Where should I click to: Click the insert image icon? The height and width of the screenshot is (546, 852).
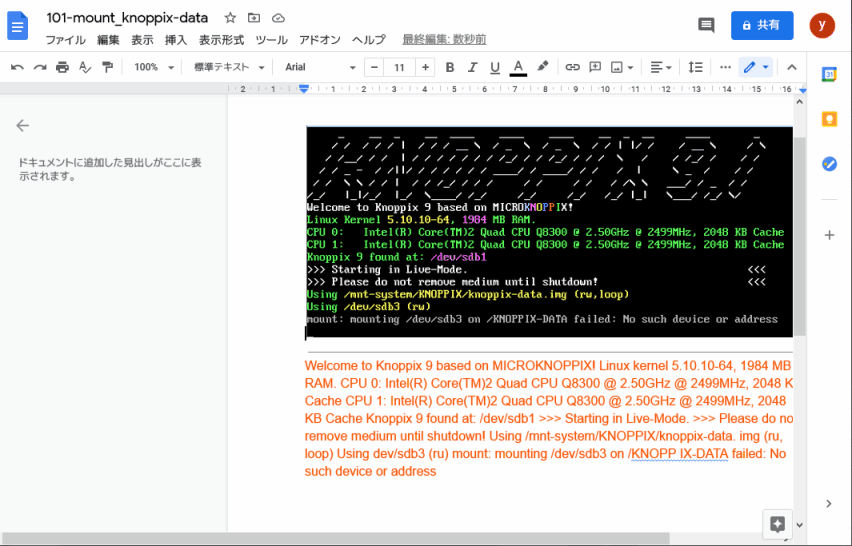click(x=617, y=67)
